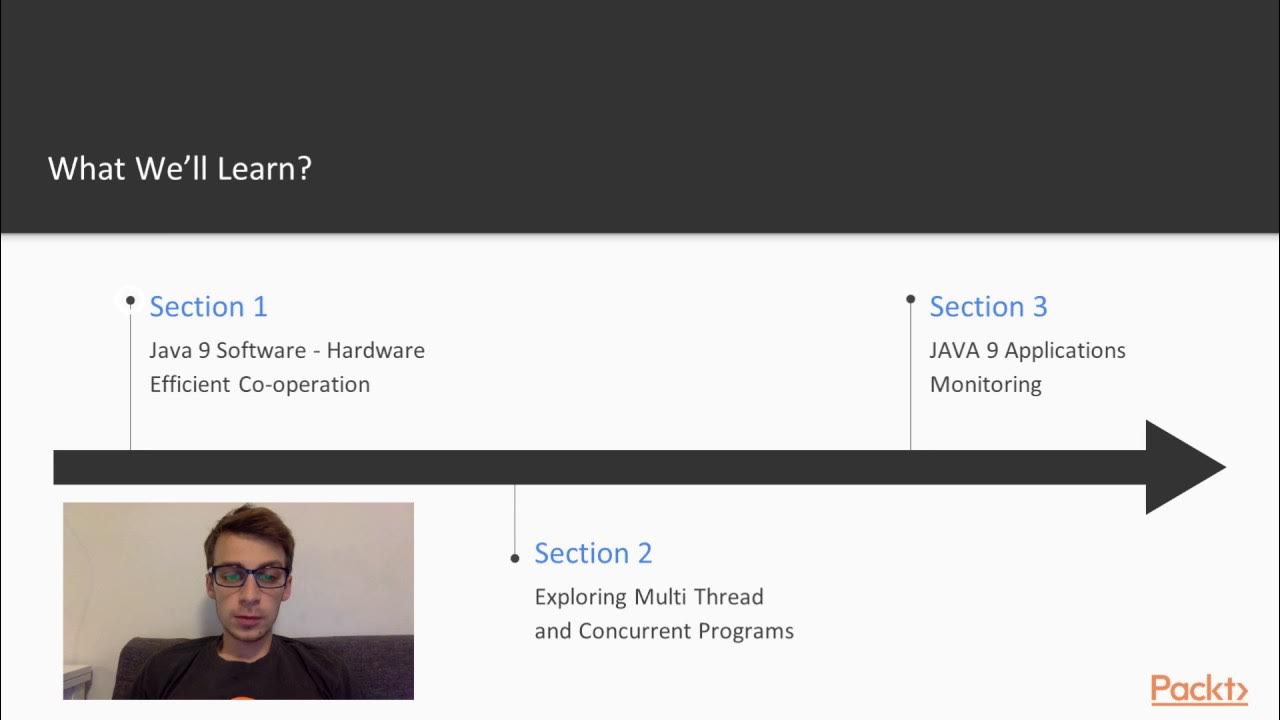This screenshot has width=1280, height=720.
Task: Click the presenter webcam video thumbnail
Action: [x=238, y=600]
